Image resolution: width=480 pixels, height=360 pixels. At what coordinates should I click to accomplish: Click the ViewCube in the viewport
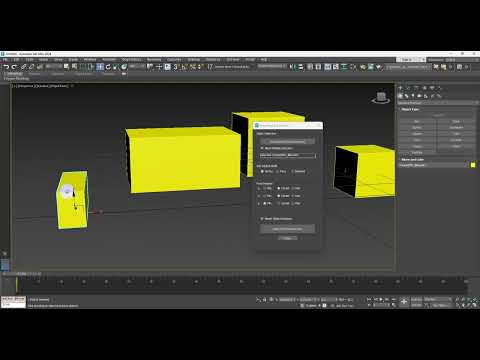[x=381, y=98]
